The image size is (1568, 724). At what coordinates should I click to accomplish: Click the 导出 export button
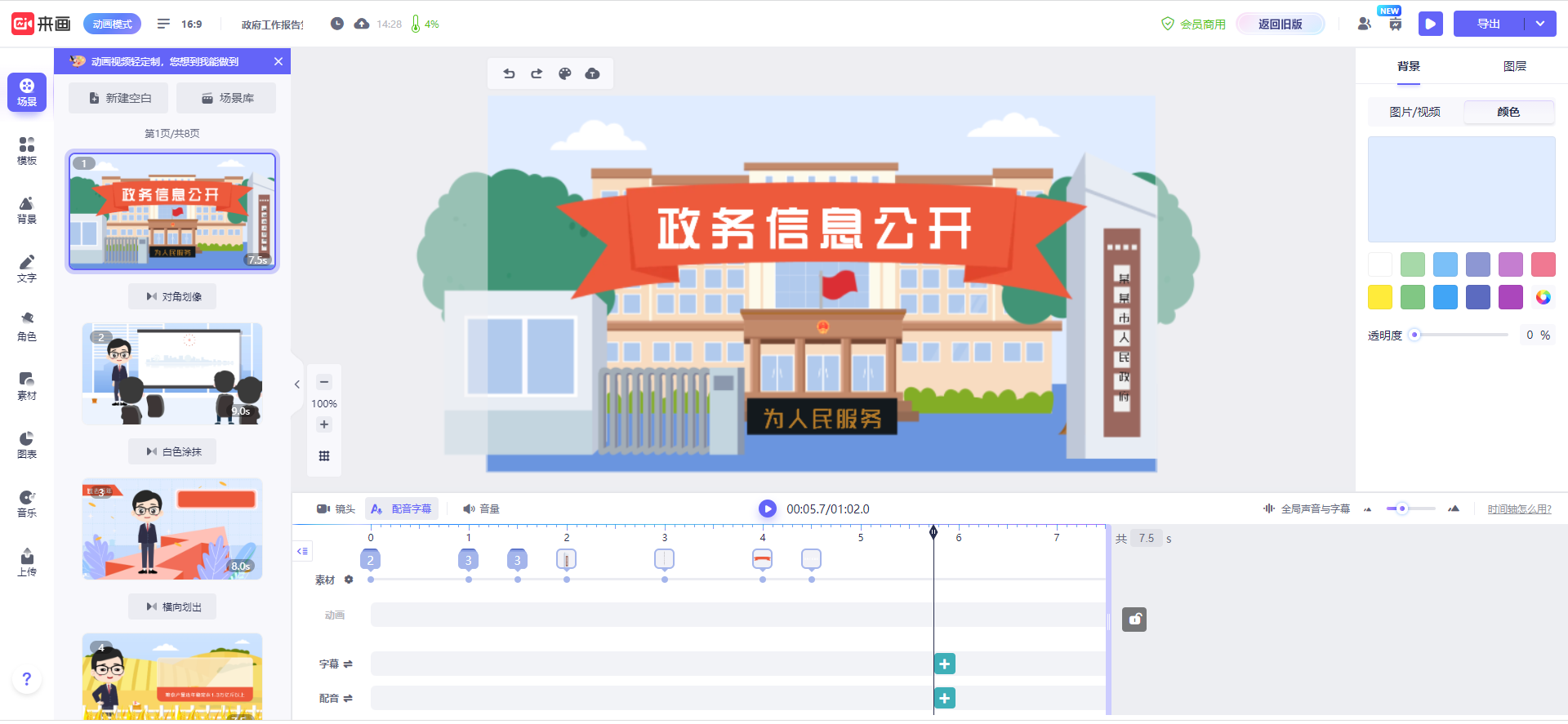coord(1489,24)
